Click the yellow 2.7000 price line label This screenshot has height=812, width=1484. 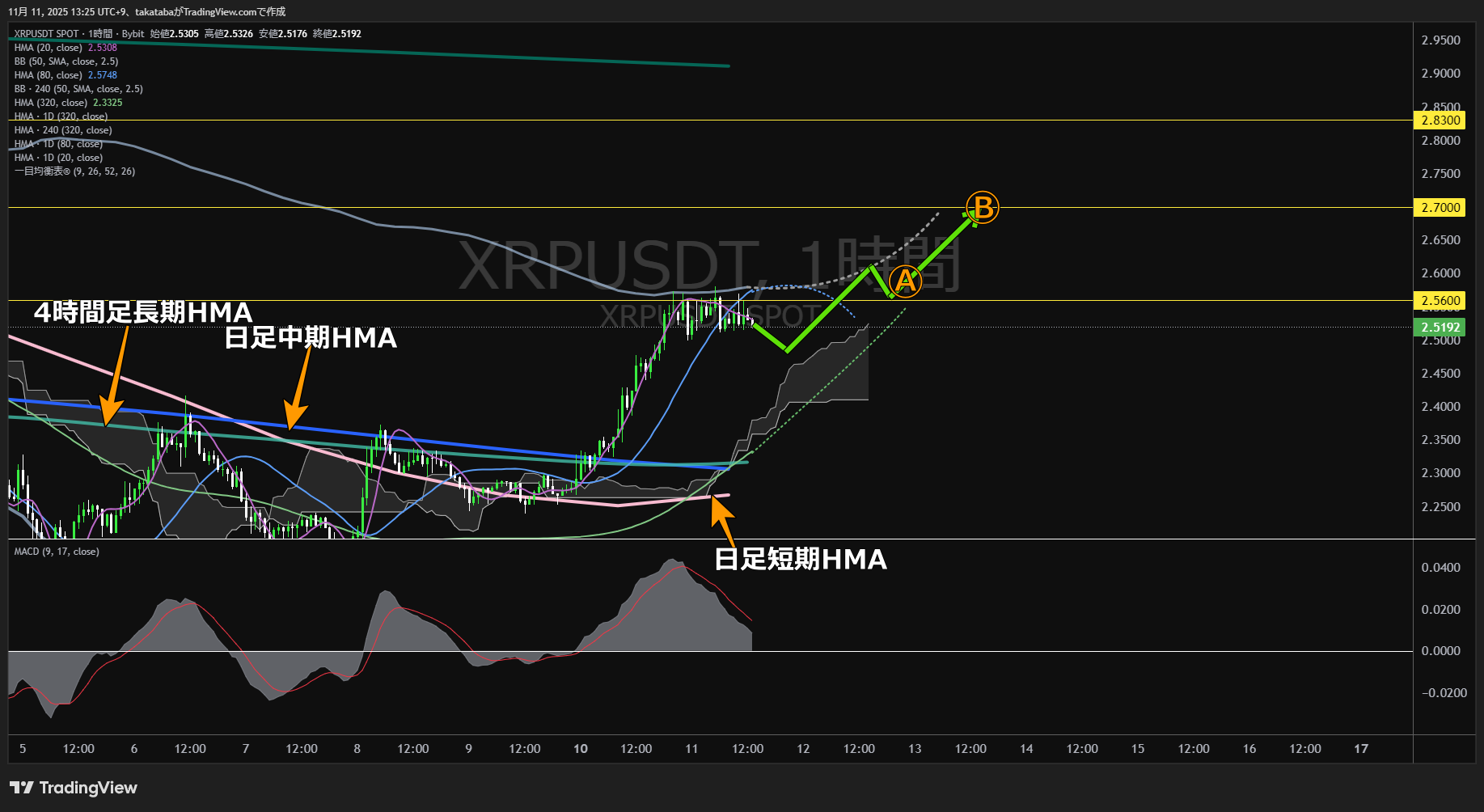(x=1440, y=208)
